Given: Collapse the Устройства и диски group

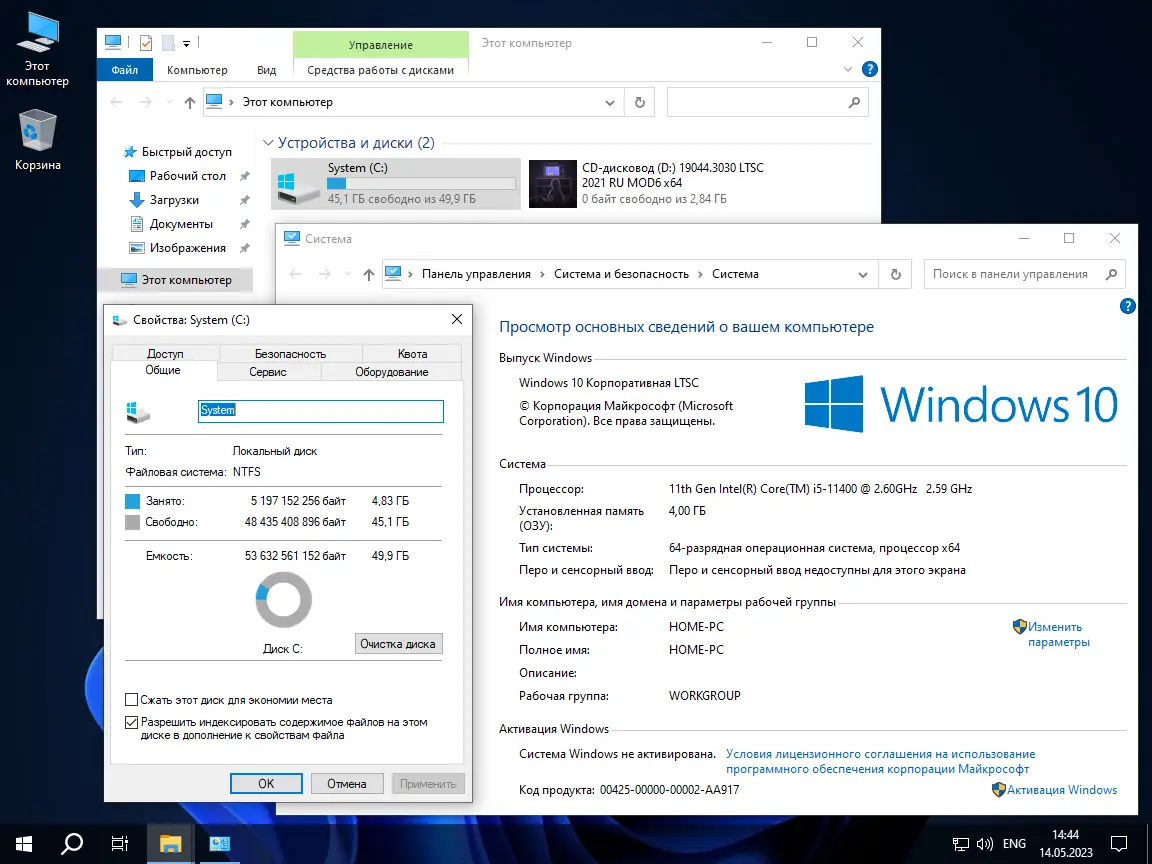Looking at the screenshot, I should [268, 143].
